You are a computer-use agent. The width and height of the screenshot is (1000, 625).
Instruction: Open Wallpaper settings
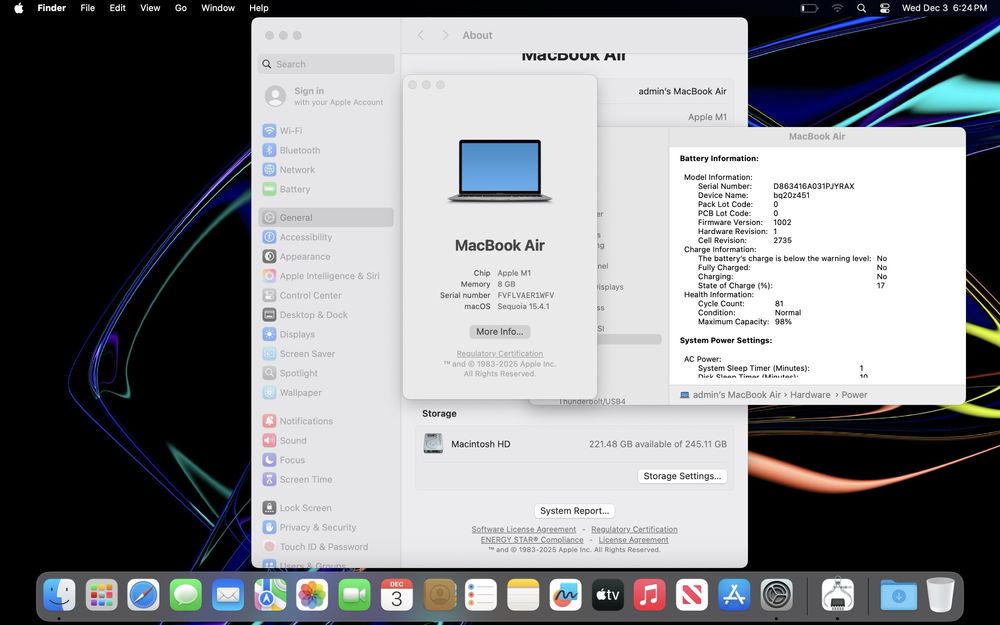coord(326,393)
